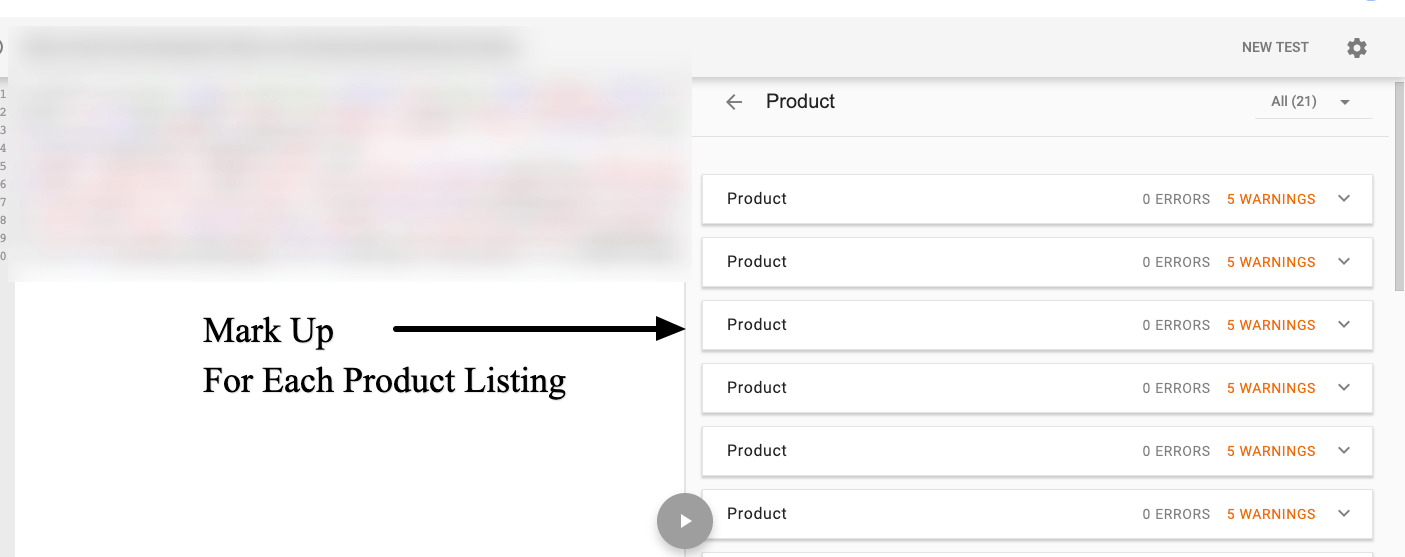
Task: Click inside the blurred code editor area
Action: (350, 170)
